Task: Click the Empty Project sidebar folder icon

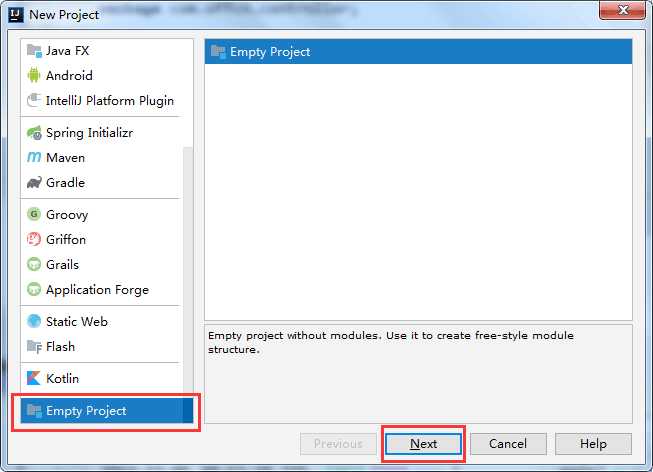Action: click(x=34, y=410)
